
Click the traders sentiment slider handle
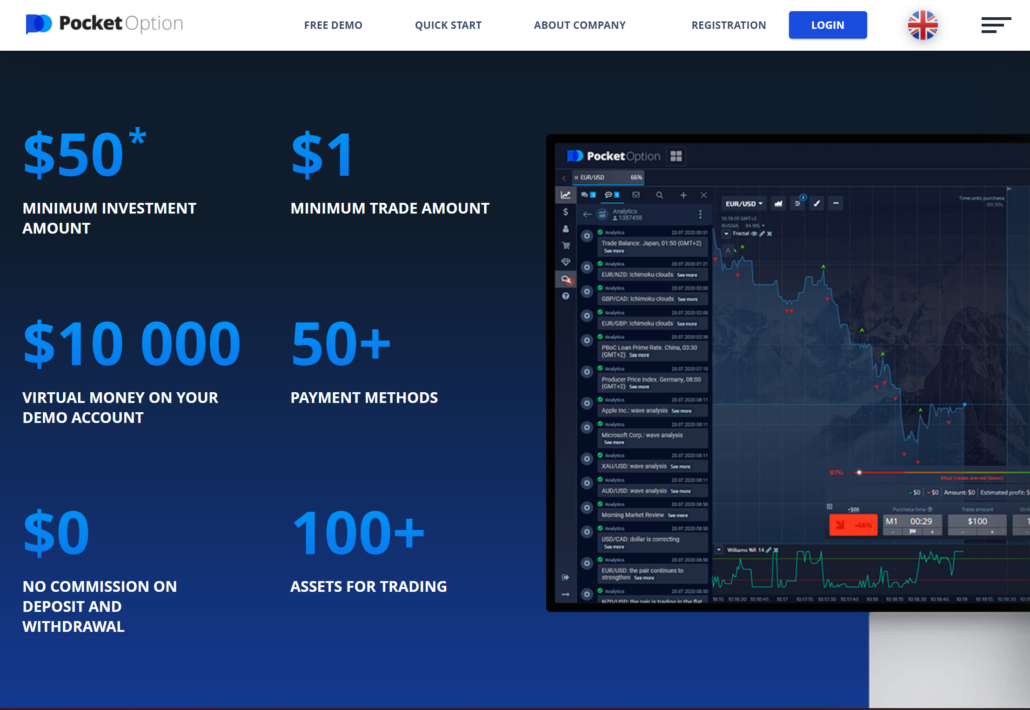pos(859,472)
